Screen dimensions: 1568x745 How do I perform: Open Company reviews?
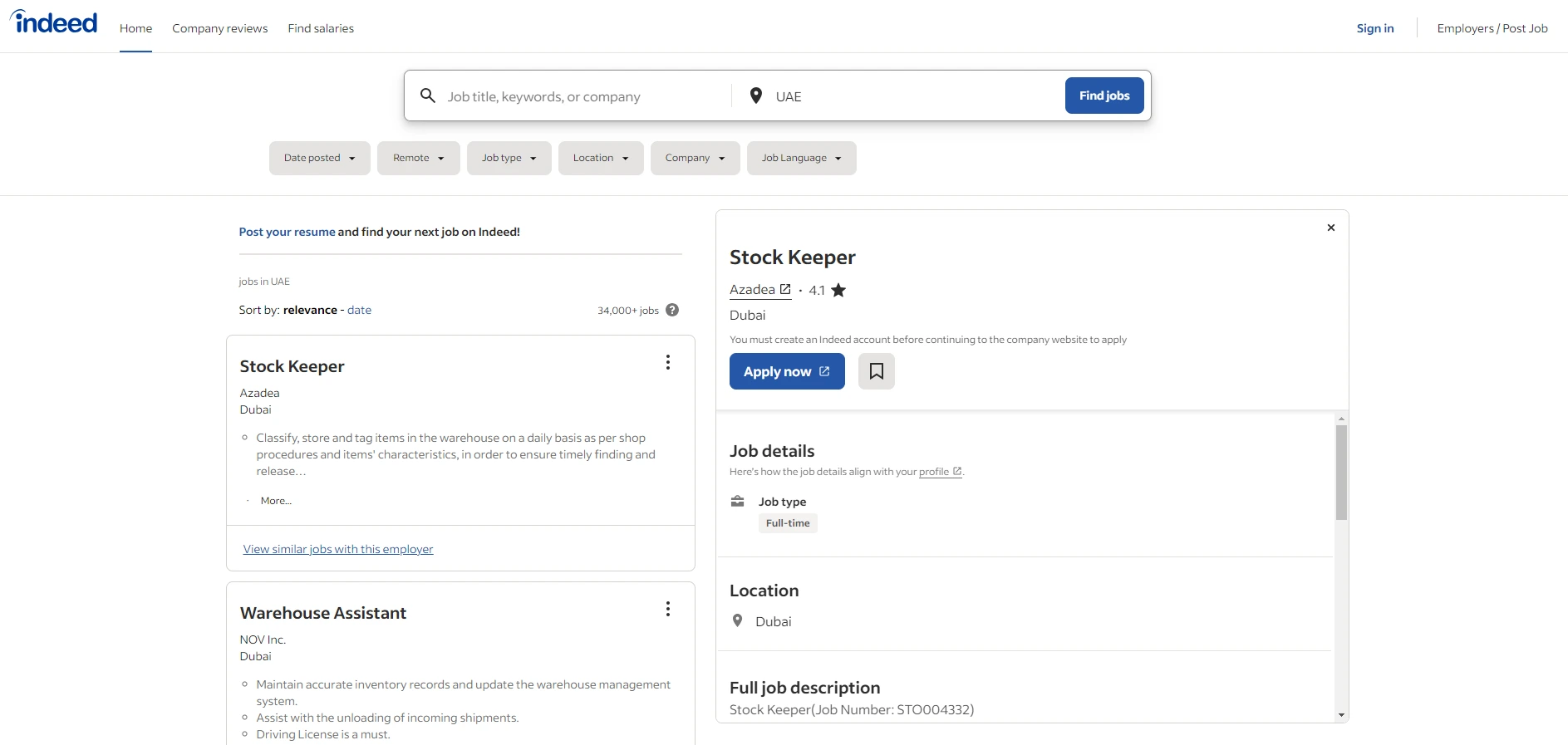(220, 28)
